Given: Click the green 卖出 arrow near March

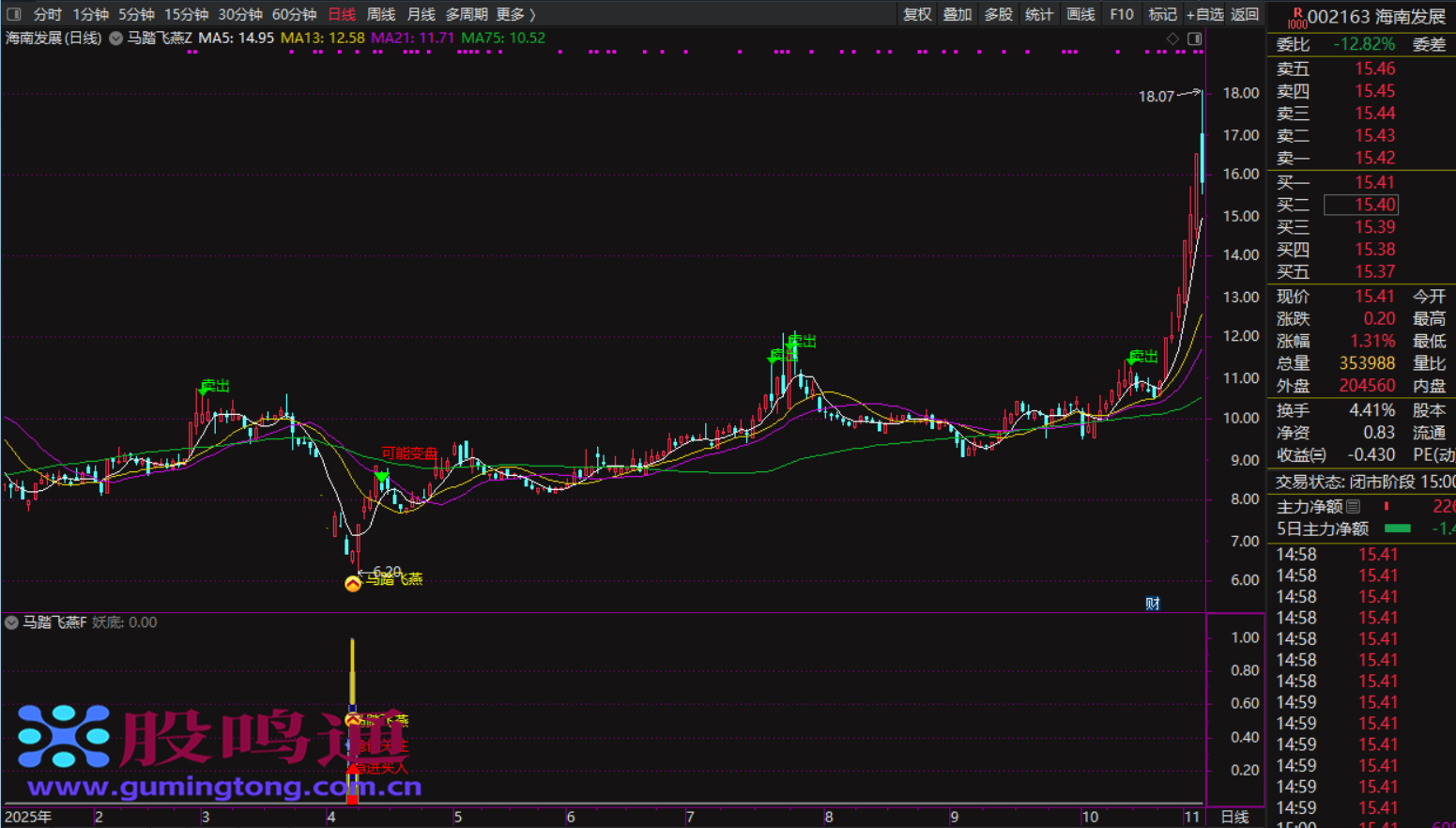Looking at the screenshot, I should (x=206, y=387).
